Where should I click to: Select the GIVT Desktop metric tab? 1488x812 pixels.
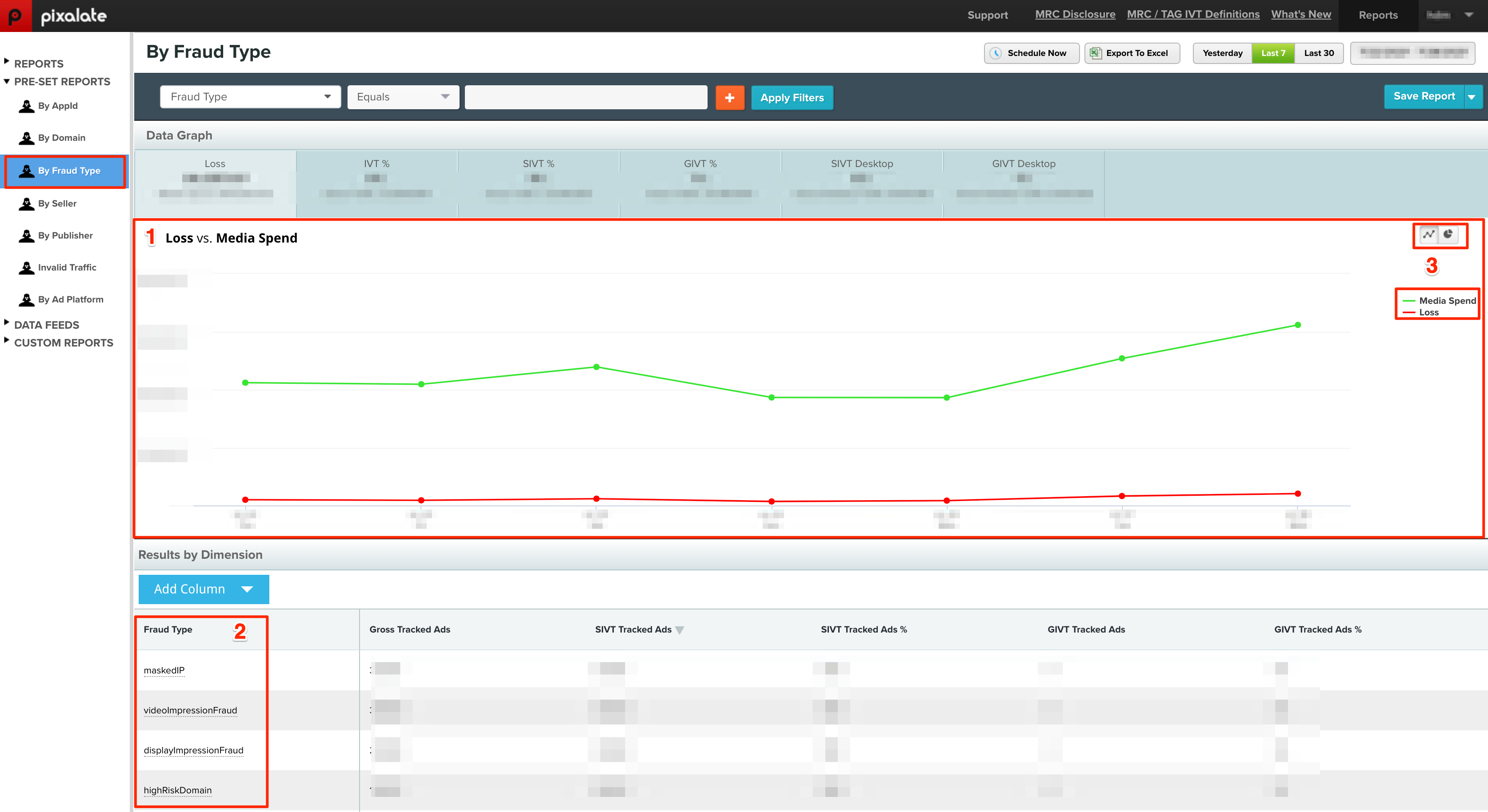pos(1024,184)
